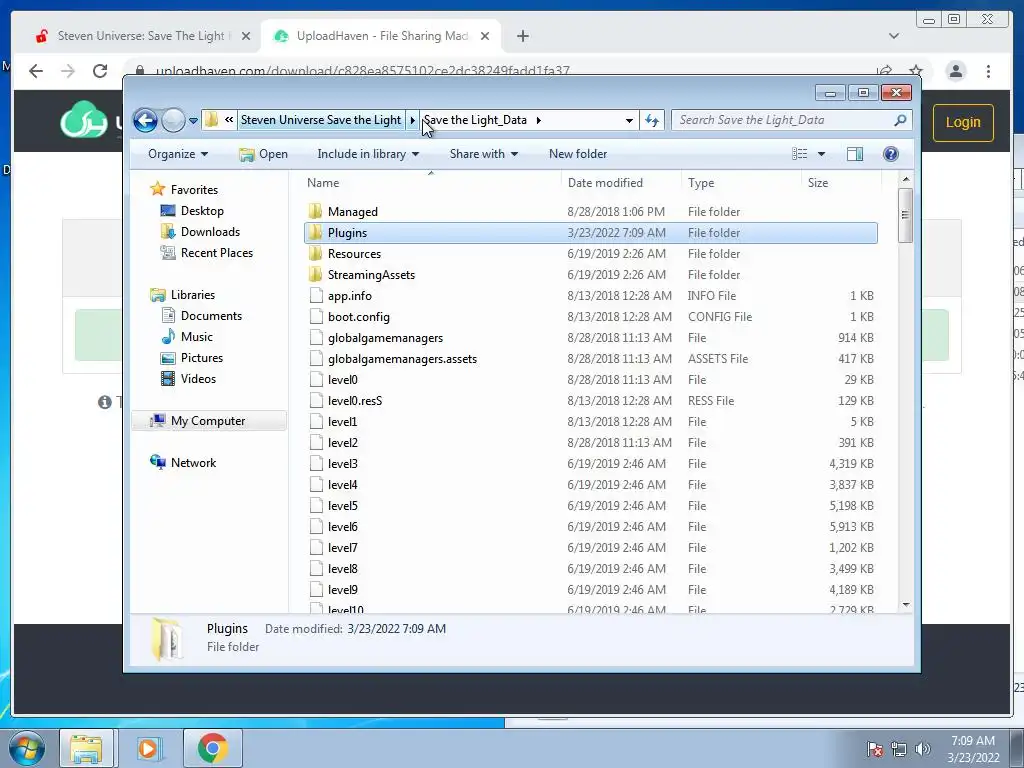Open the recent locations dropdown arrow

[193, 121]
